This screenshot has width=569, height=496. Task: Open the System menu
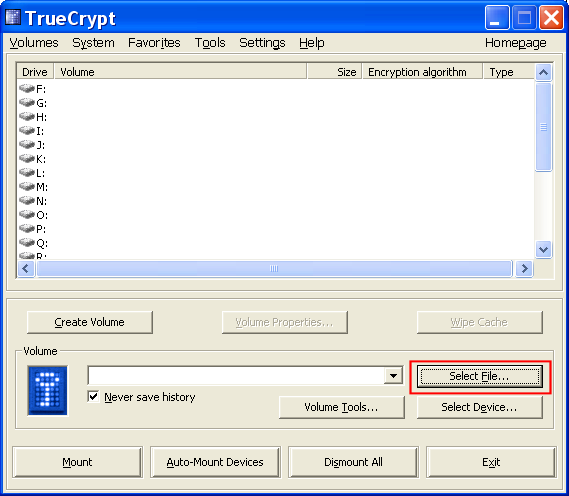(93, 43)
